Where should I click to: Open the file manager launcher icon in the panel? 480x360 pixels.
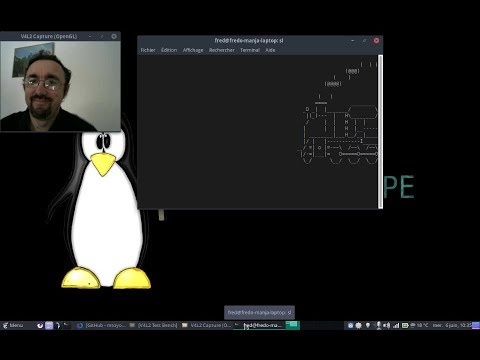click(49, 325)
